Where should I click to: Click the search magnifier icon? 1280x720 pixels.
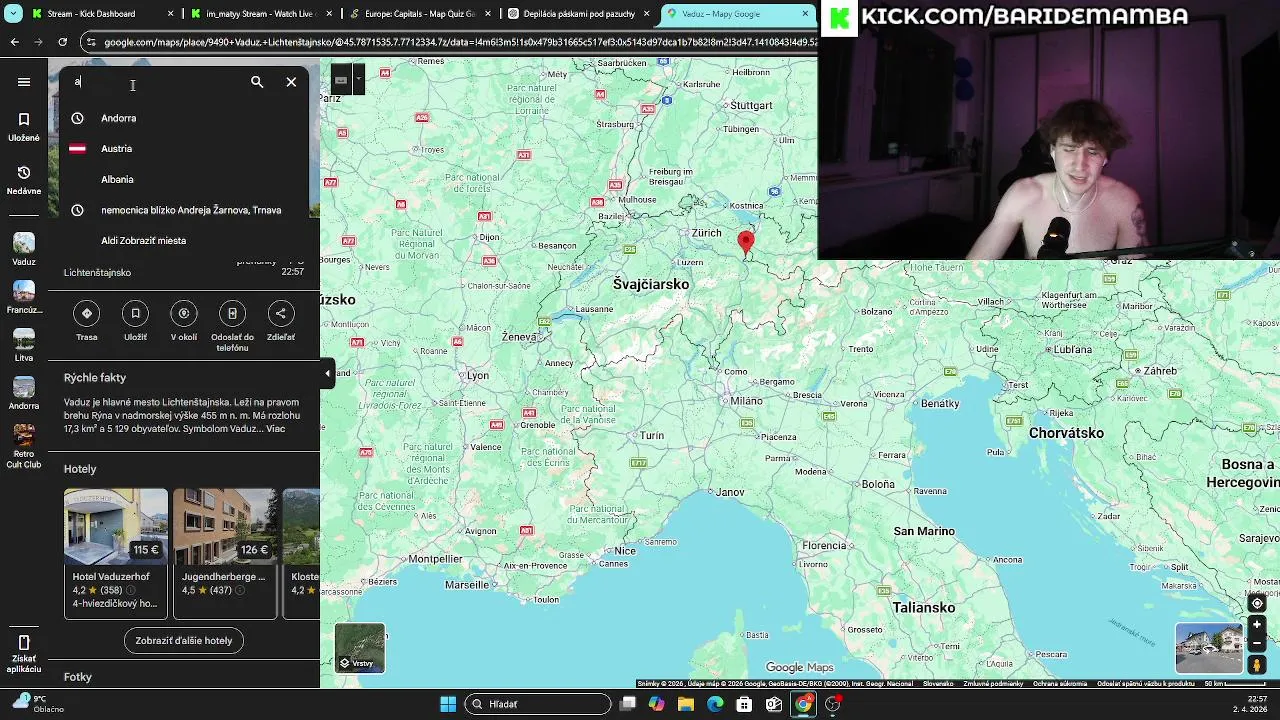click(x=257, y=82)
